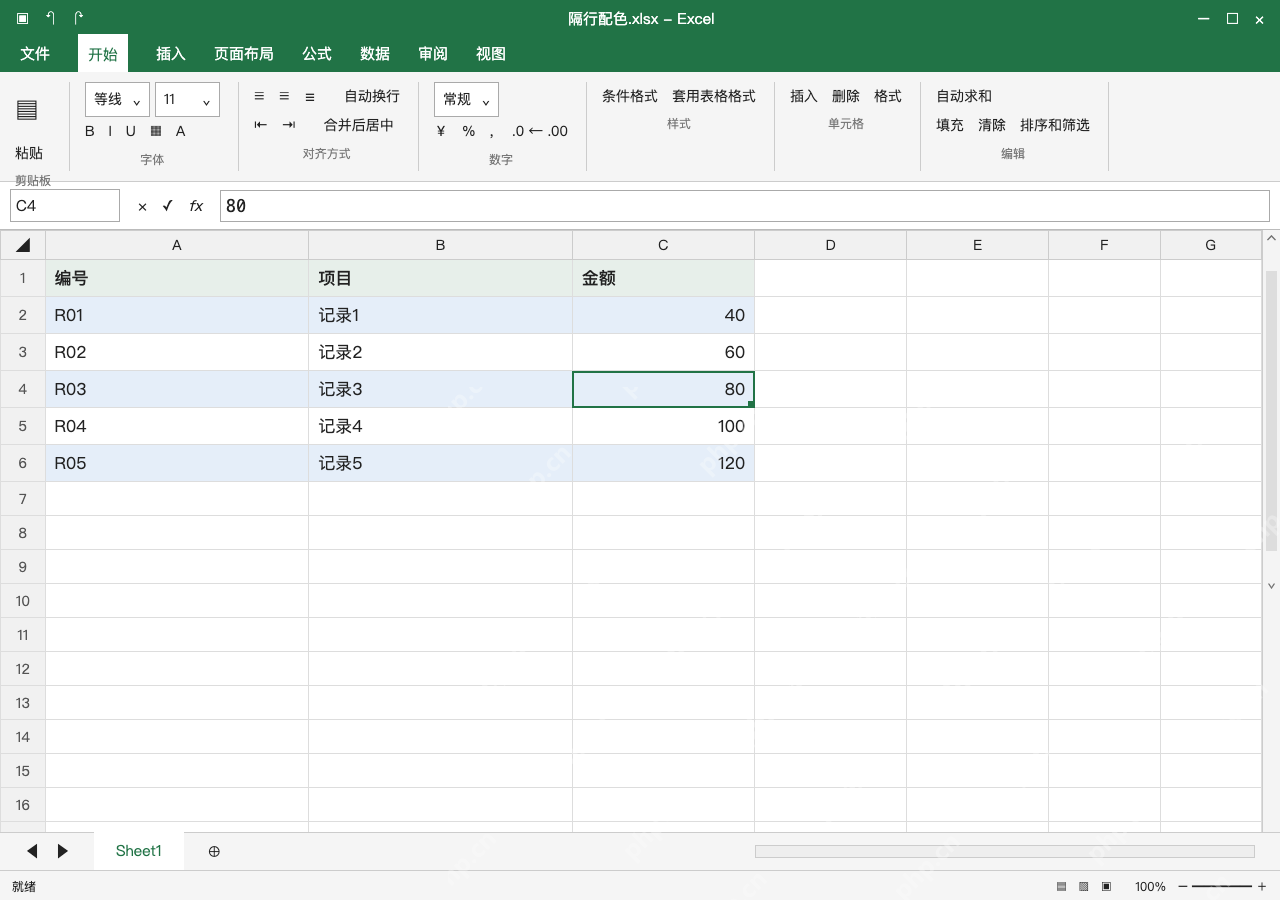This screenshot has width=1280, height=900.
Task: Switch to Normal view in status bar
Action: [x=1061, y=887]
